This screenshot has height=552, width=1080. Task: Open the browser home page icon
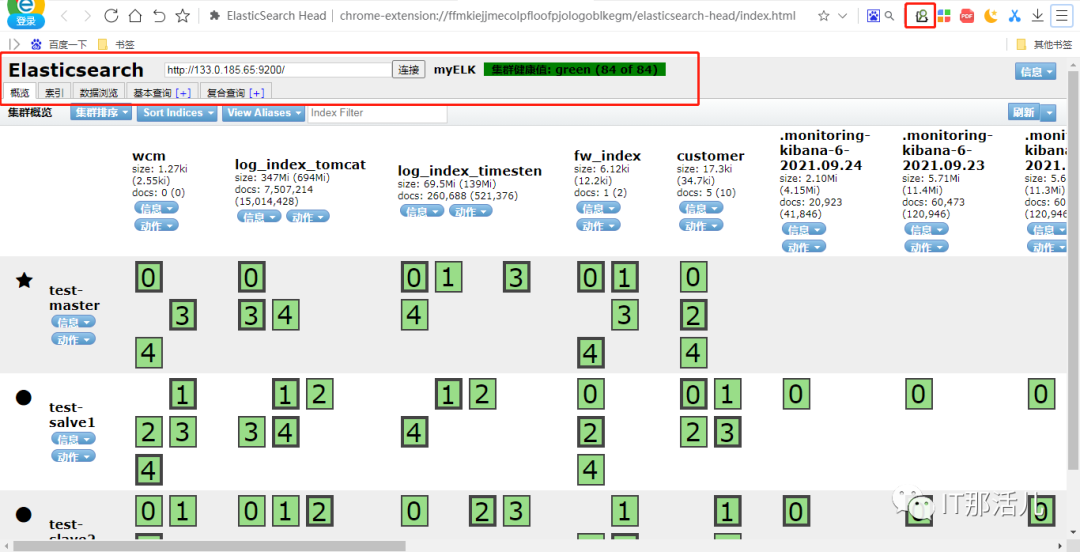(135, 15)
